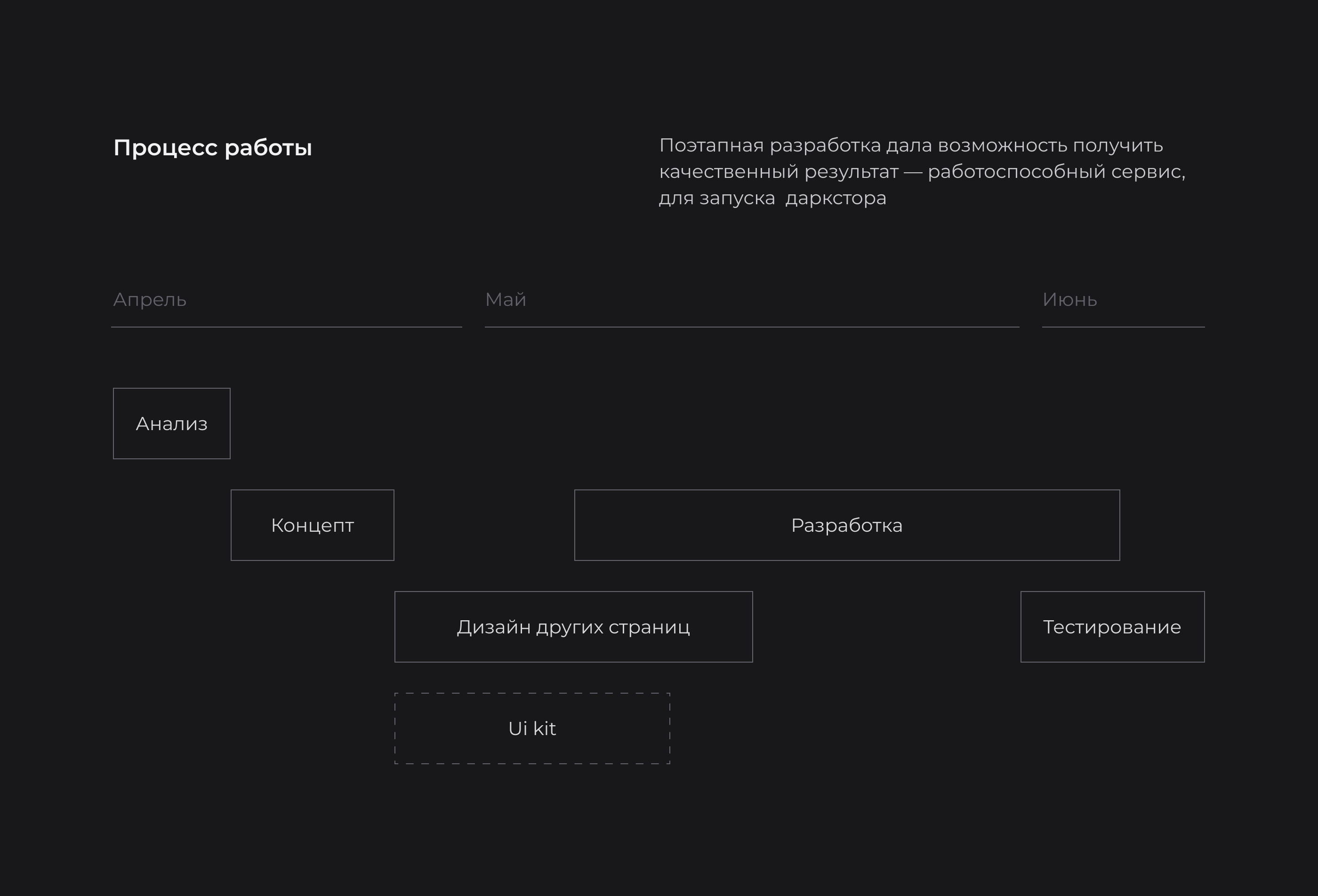Click the Анализ stage box
1318x896 pixels.
(x=171, y=424)
